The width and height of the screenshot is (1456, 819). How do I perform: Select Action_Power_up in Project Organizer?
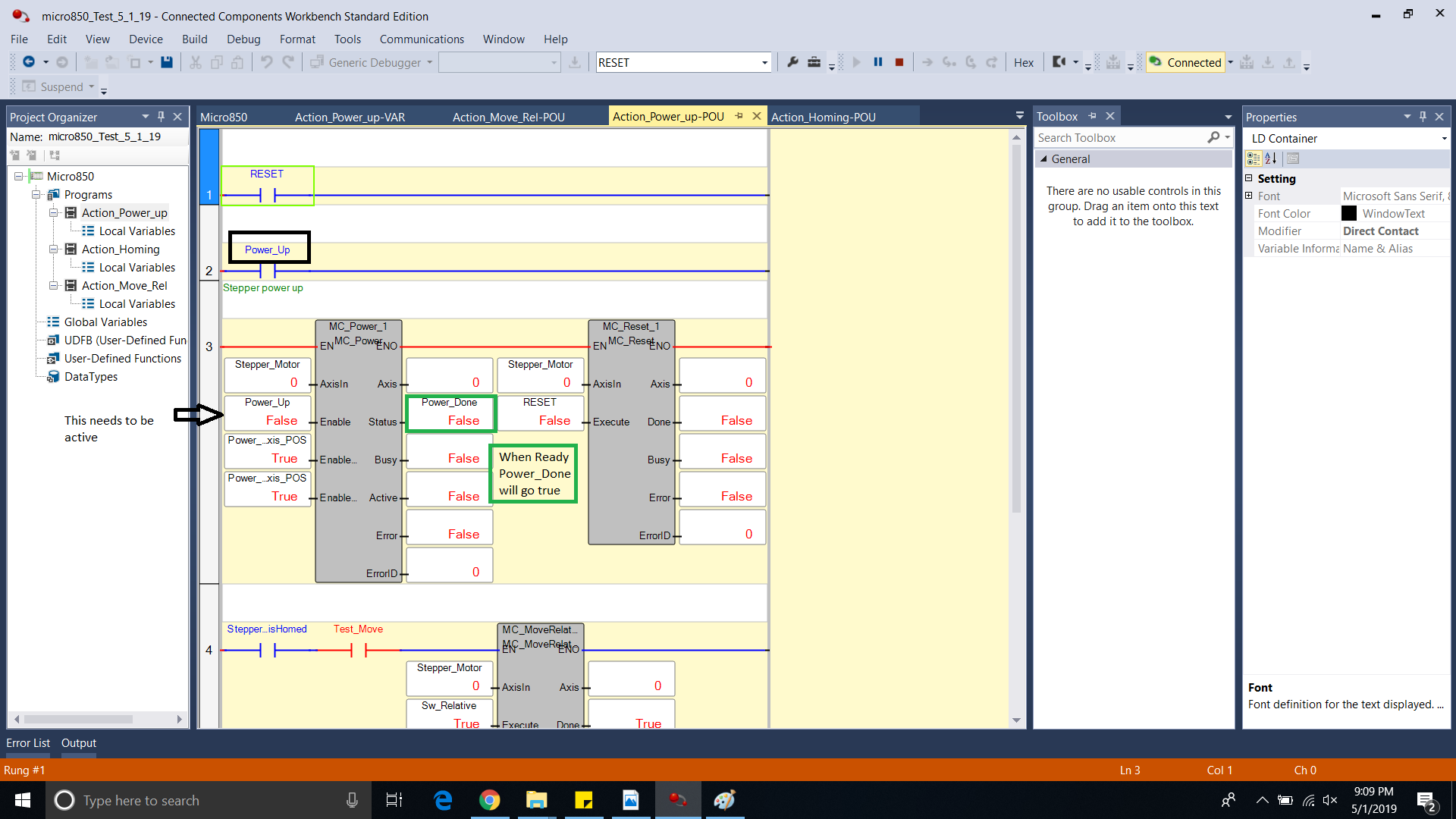(124, 213)
